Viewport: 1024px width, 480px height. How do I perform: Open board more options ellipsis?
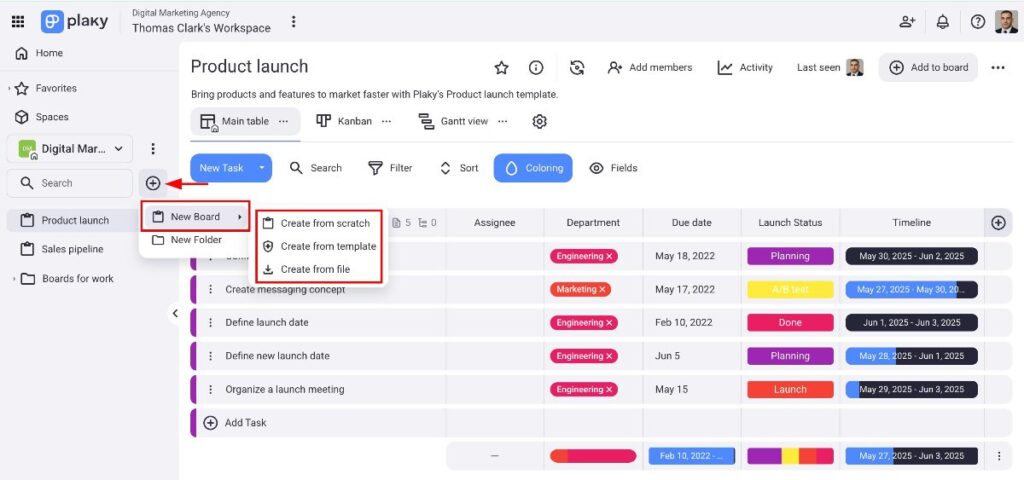[997, 67]
